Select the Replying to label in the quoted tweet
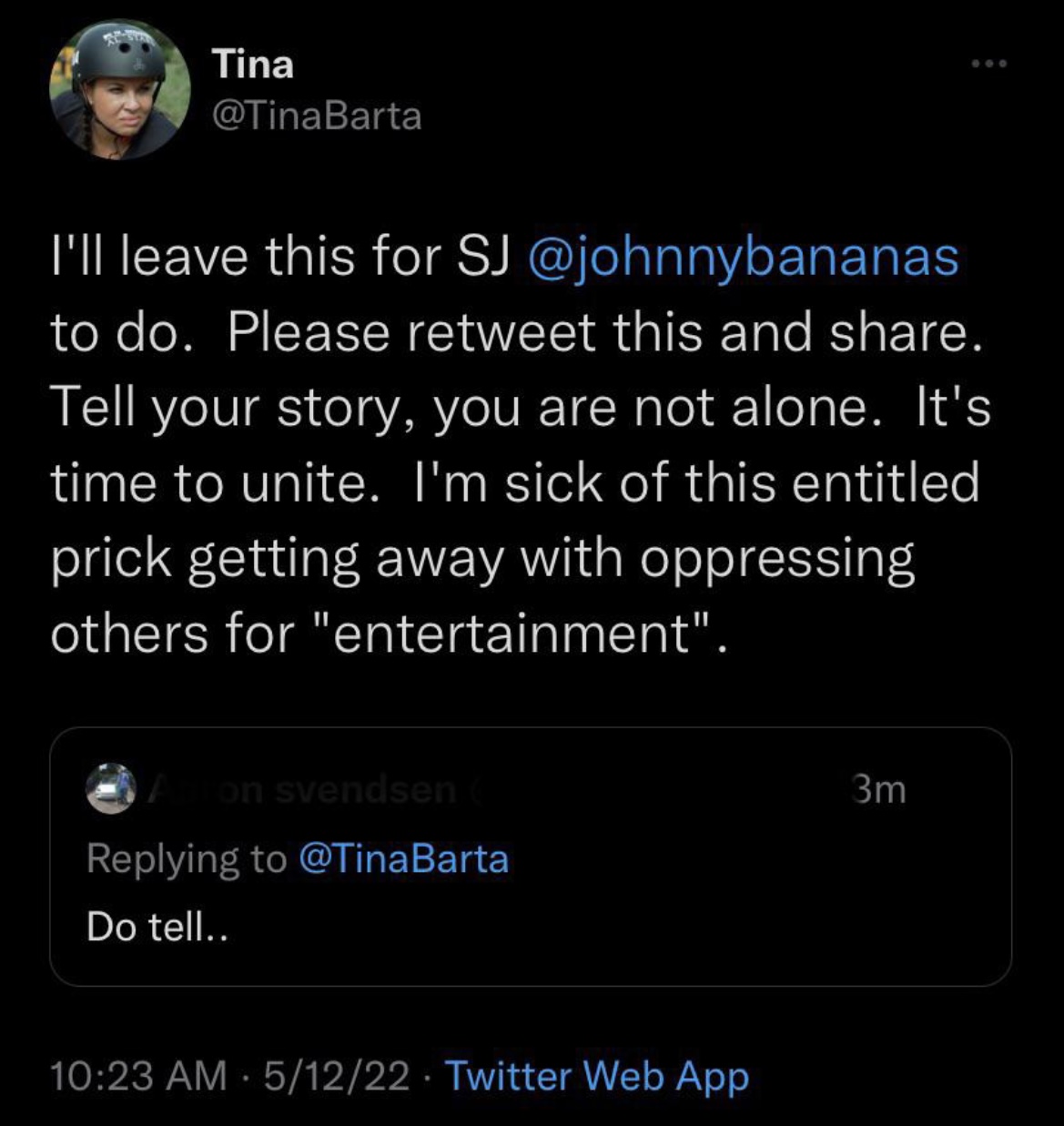This screenshot has width=1064, height=1126. click(x=187, y=859)
